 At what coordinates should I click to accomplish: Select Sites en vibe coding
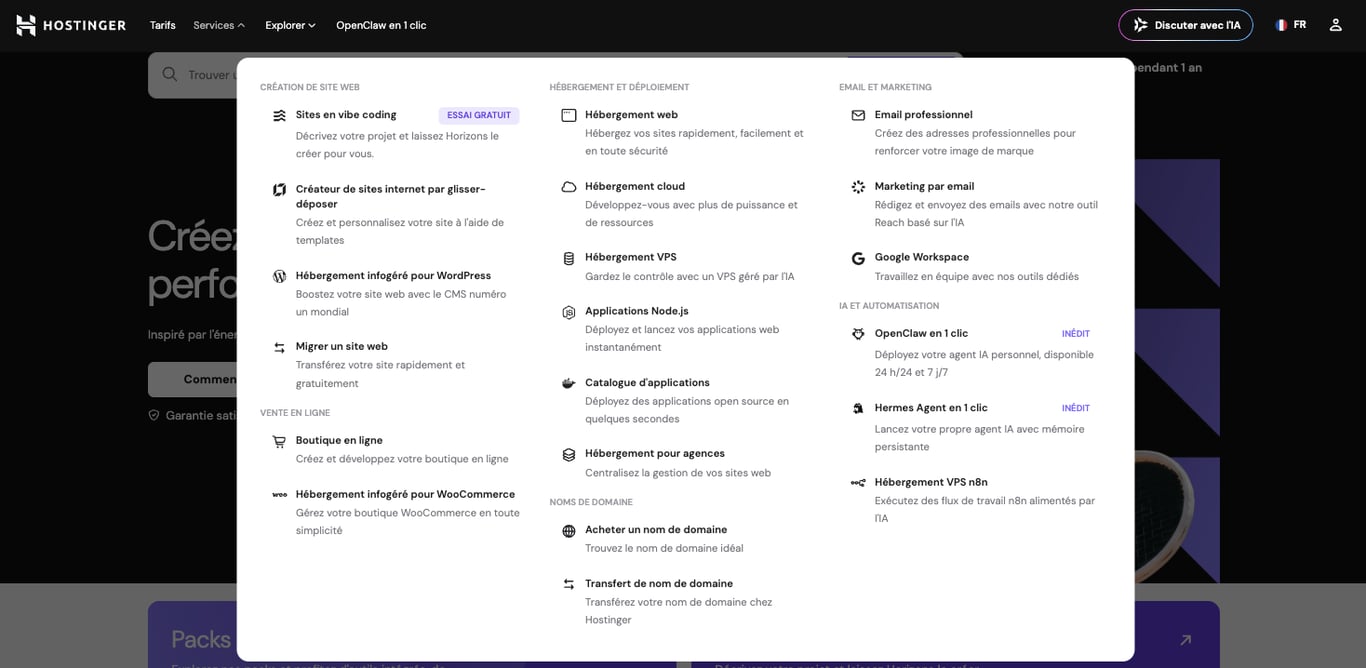[346, 115]
